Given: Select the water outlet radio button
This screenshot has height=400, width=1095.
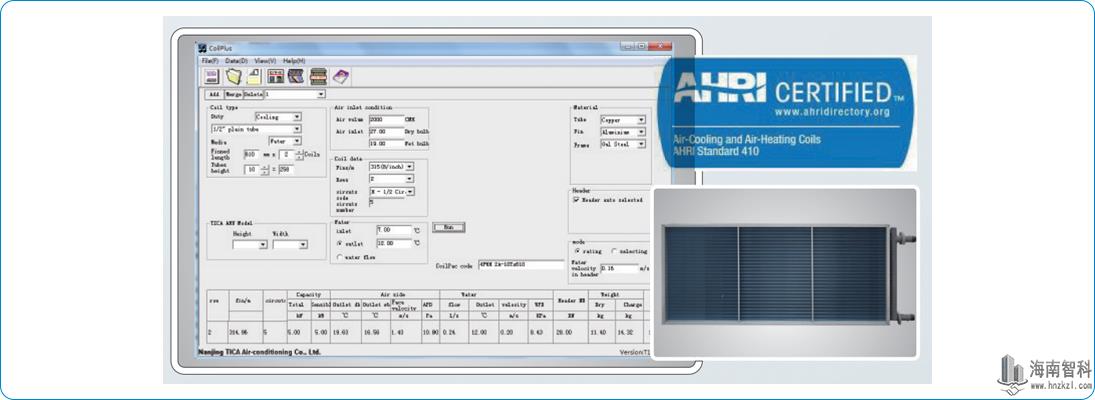Looking at the screenshot, I should [339, 244].
